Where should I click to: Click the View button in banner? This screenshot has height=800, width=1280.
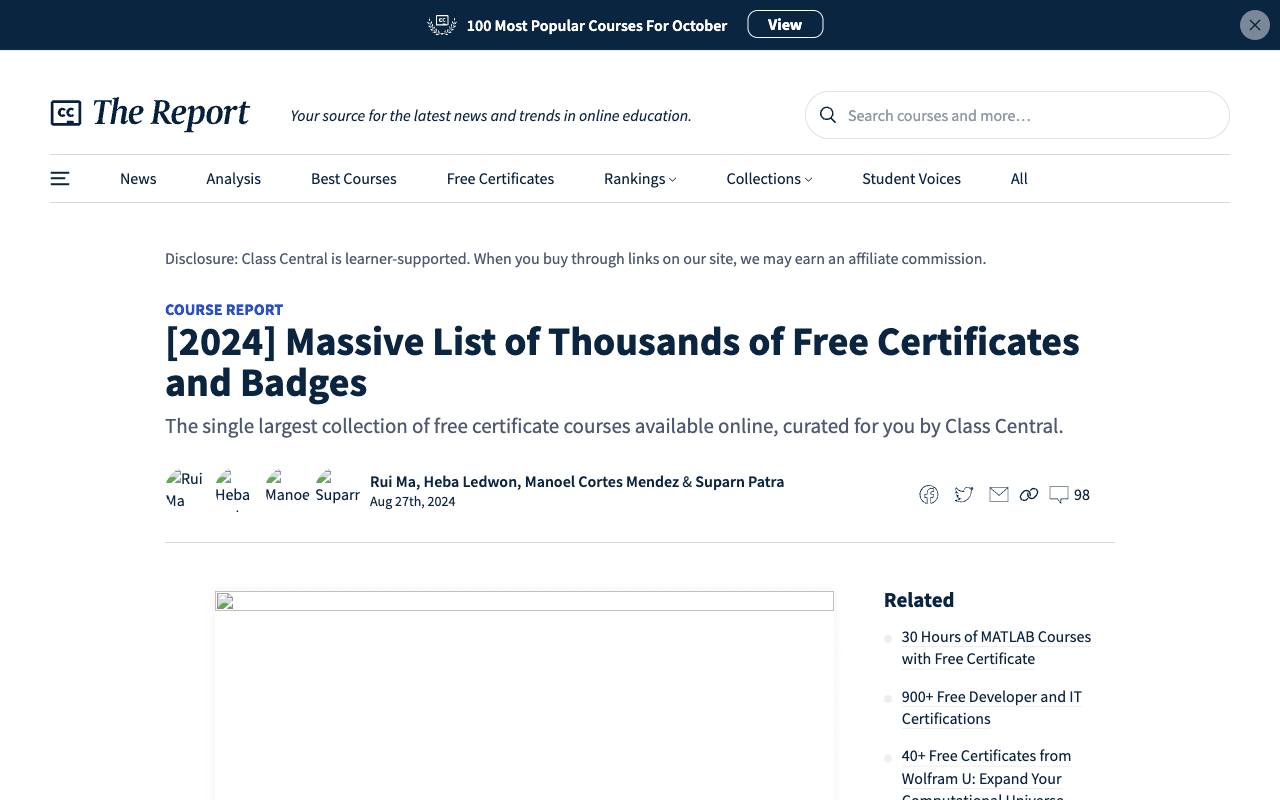[785, 24]
